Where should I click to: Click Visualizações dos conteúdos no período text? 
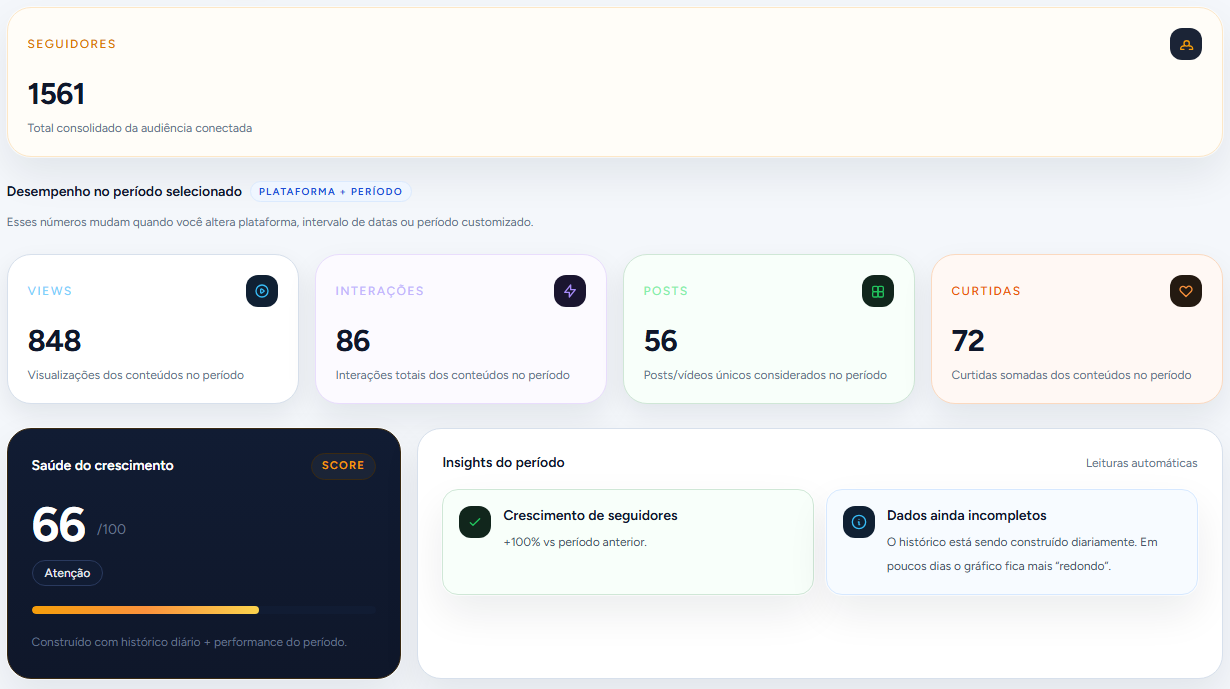[x=136, y=375]
